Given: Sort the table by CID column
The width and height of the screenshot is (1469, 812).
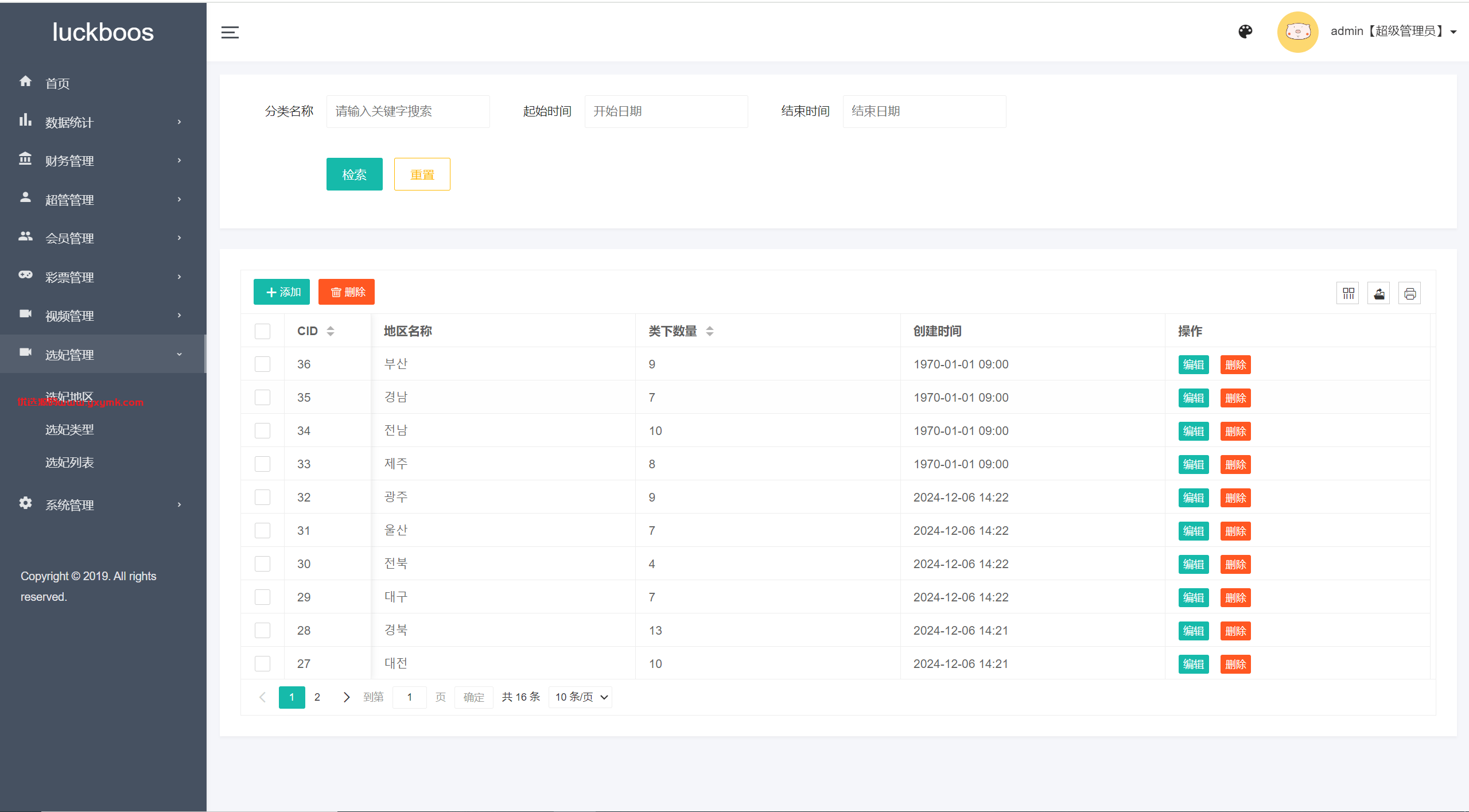Looking at the screenshot, I should 330,331.
